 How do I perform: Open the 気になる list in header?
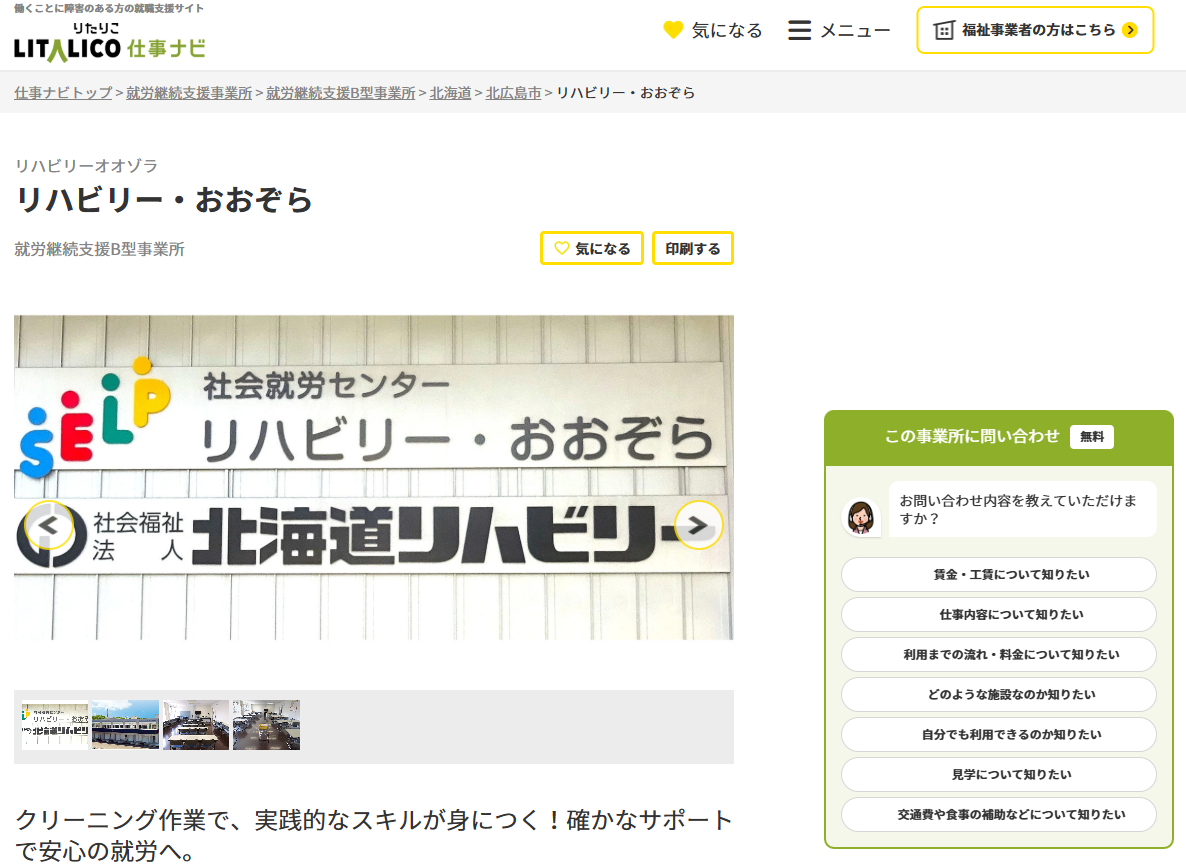point(713,30)
